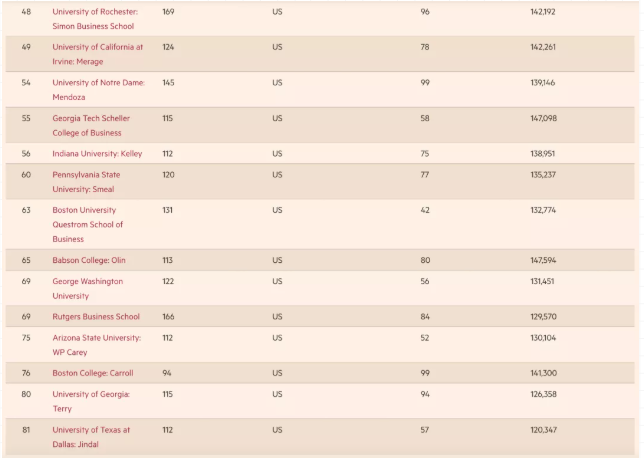Click the 147,594 salary cell for Babson
The height and width of the screenshot is (458, 644).
[543, 260]
